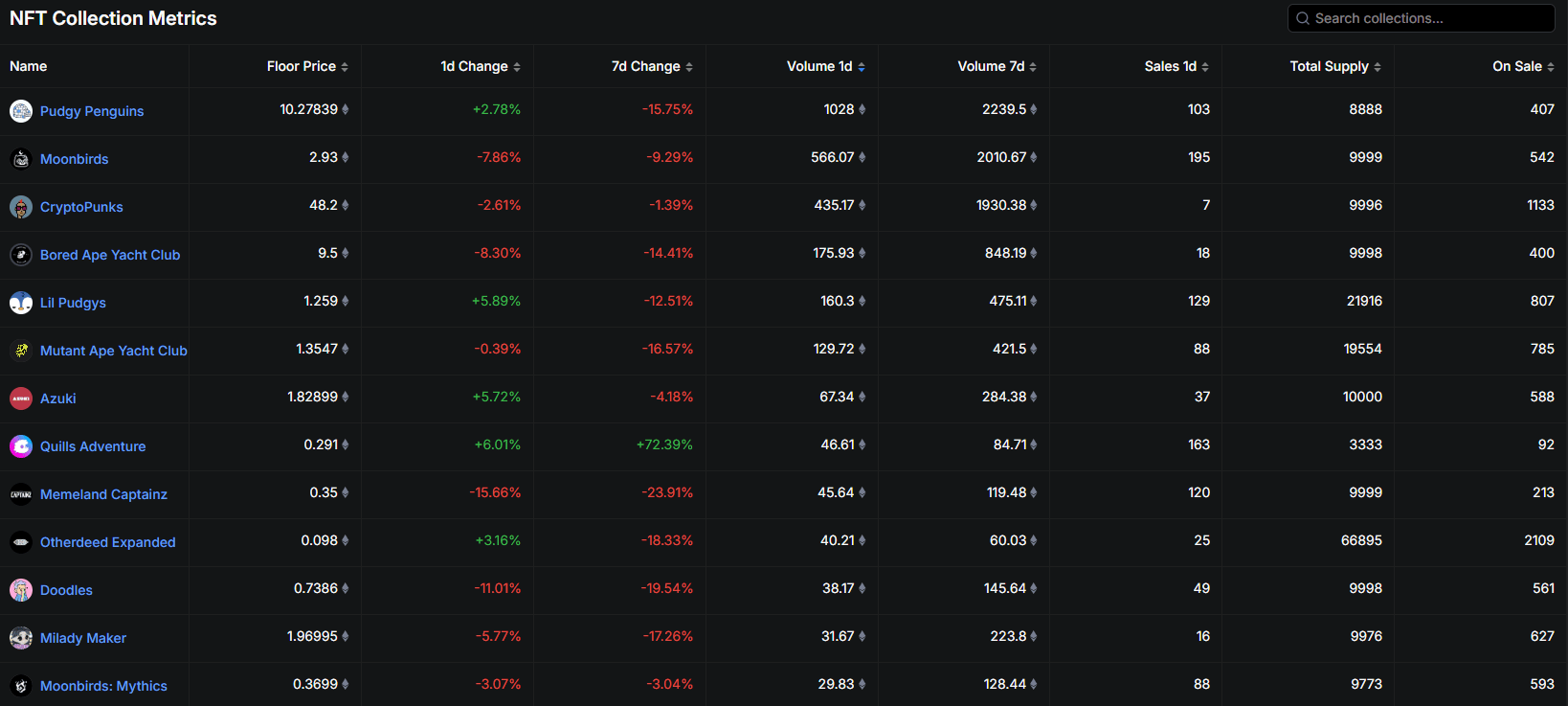Viewport: 1568px width, 706px height.
Task: Select the 163 sales value for Quills Adventure
Action: [x=1198, y=444]
